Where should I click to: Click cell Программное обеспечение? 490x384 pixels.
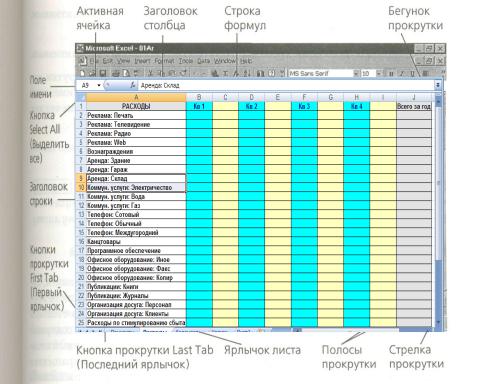136,250
